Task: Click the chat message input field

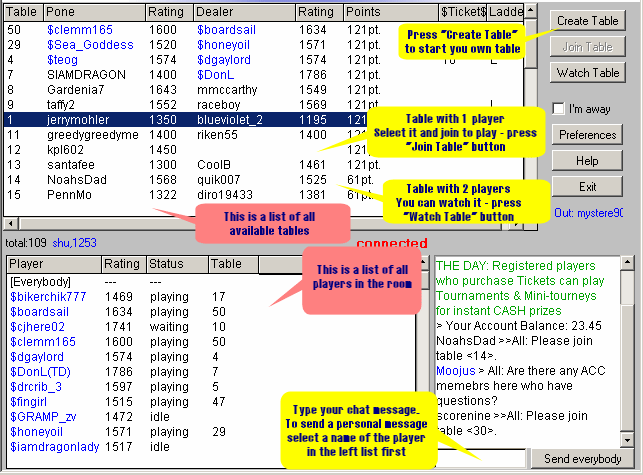Action: click(480, 458)
